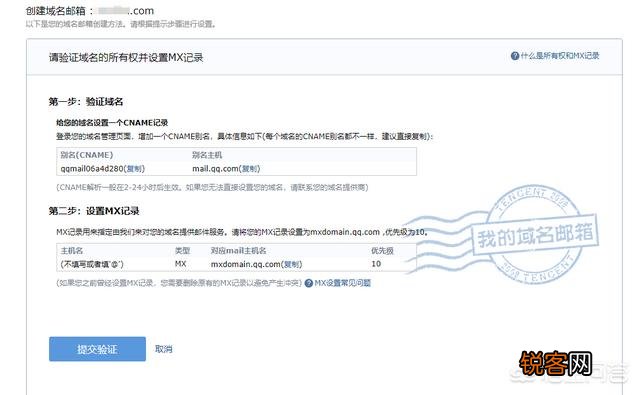This screenshot has width=640, height=395.
Task: Click the 提交验证 submit button
Action: (x=97, y=349)
